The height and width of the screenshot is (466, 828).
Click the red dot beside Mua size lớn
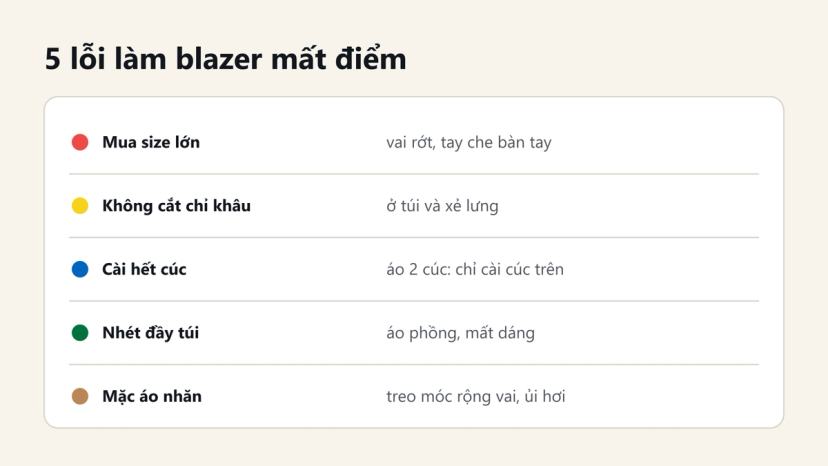pos(80,142)
